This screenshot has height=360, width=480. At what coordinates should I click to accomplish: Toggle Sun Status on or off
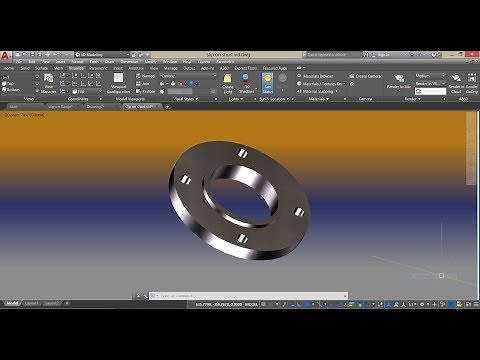267,83
